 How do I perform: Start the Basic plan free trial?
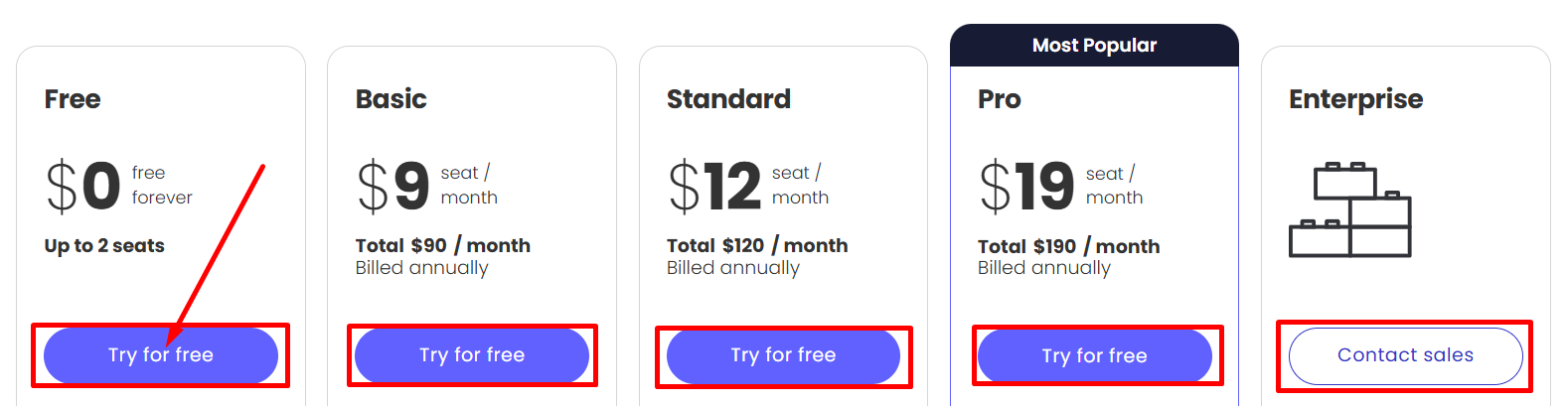coord(472,355)
